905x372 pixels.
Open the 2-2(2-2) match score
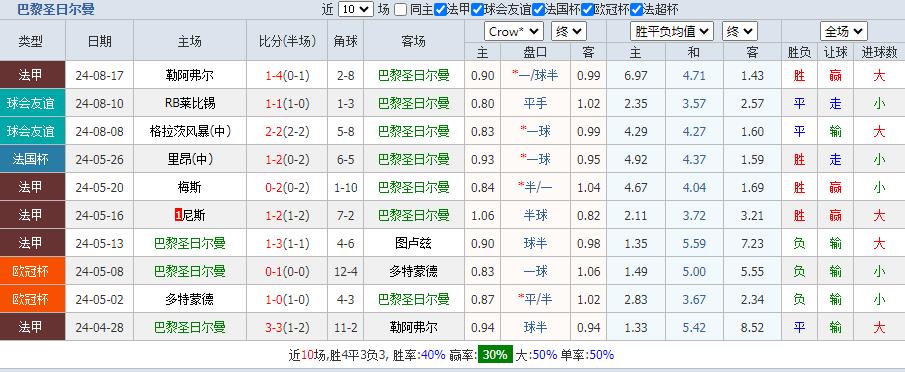pos(287,131)
